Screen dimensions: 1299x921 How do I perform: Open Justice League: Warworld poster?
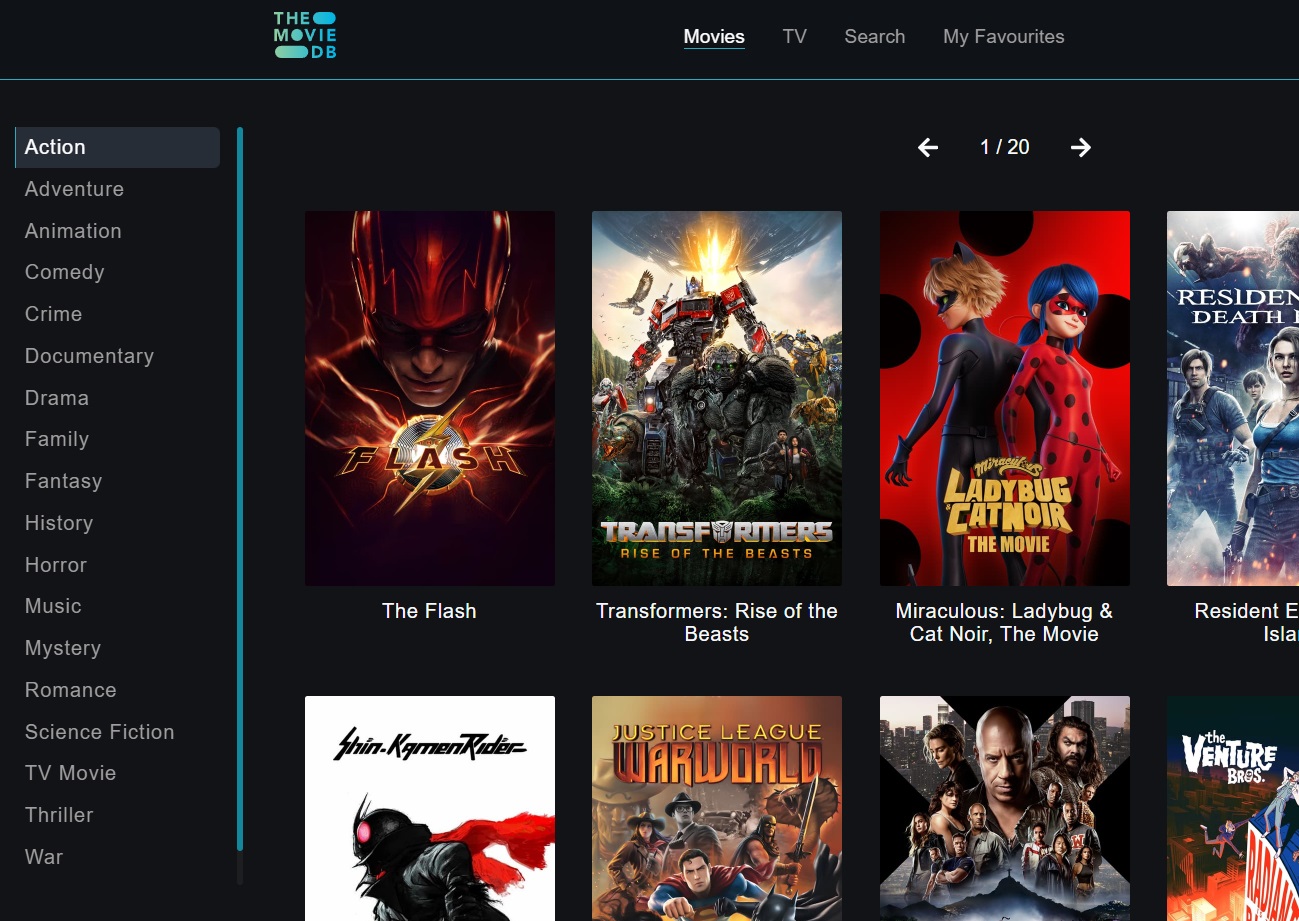tap(717, 808)
